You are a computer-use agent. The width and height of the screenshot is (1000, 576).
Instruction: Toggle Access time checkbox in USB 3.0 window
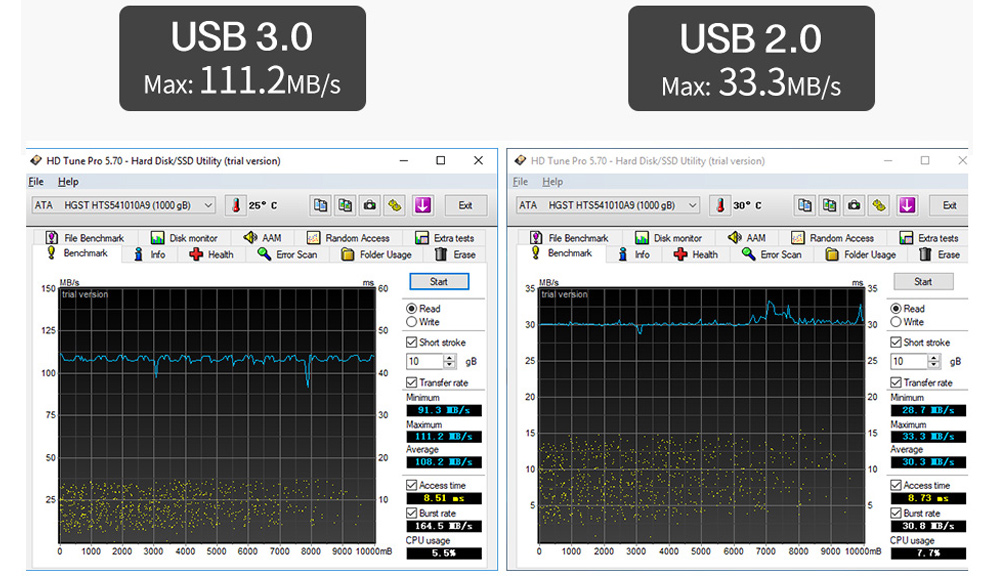point(412,485)
